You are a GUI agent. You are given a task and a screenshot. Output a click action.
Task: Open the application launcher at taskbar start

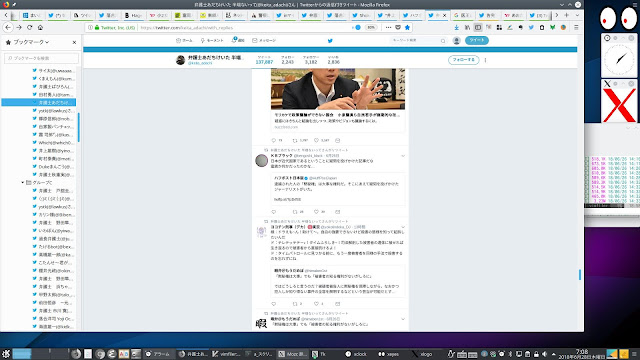(6, 354)
